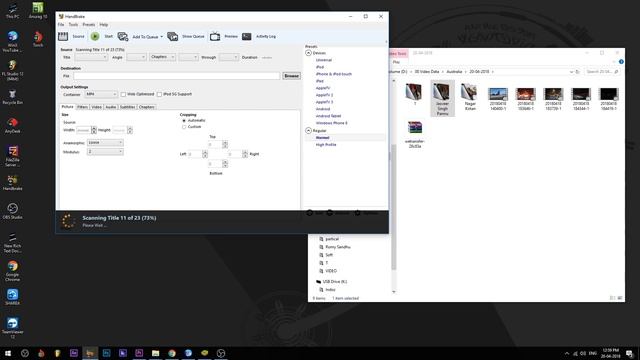Open FileZilla Server desktop icon
Screen dimensions: 640x360
click(13, 156)
